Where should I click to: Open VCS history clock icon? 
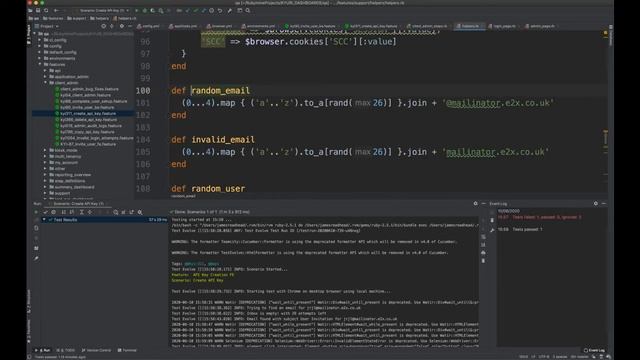[x=211, y=11]
